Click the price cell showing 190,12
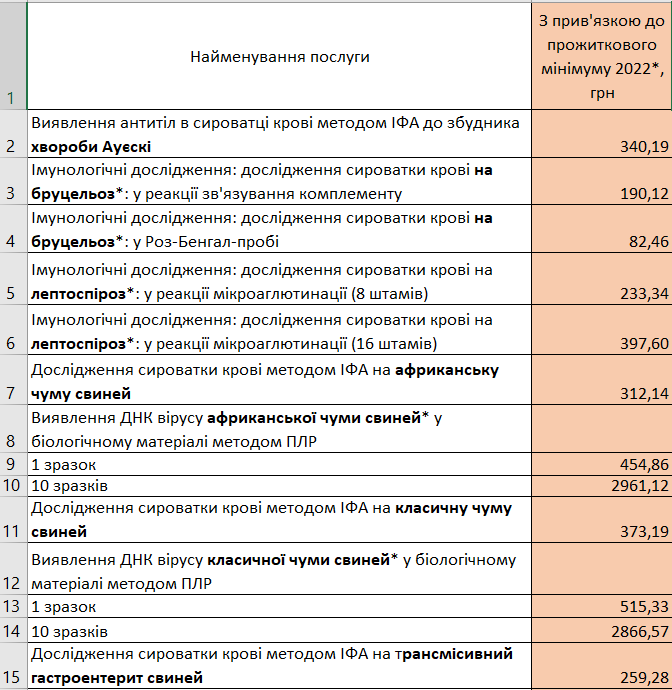This screenshot has height=690, width=672. tap(601, 182)
